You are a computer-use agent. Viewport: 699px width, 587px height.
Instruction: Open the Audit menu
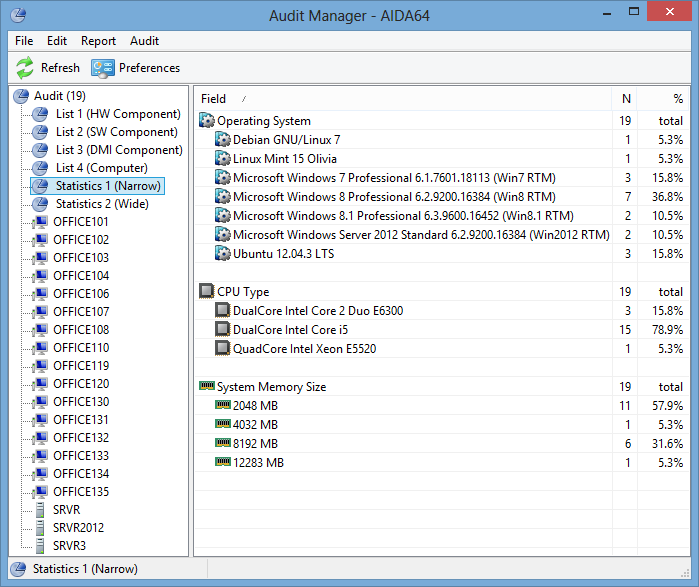point(144,41)
